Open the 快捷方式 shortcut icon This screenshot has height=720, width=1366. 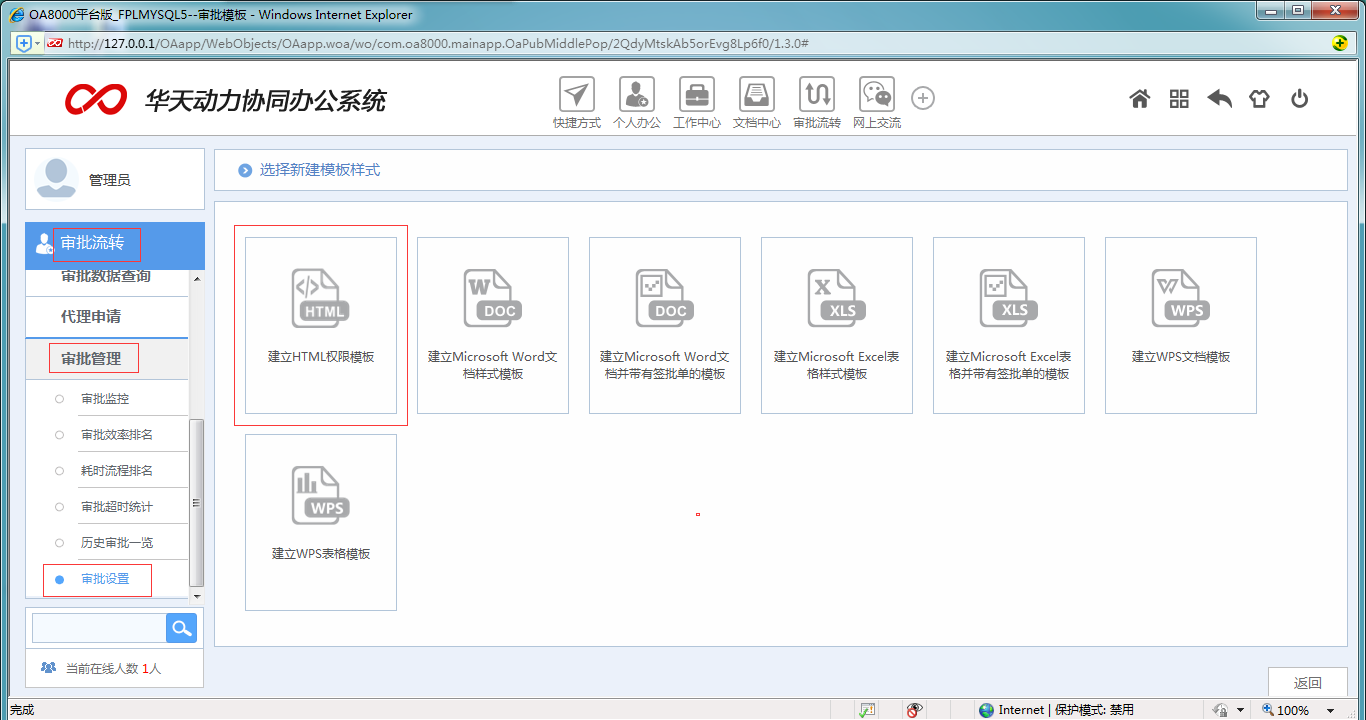point(576,100)
